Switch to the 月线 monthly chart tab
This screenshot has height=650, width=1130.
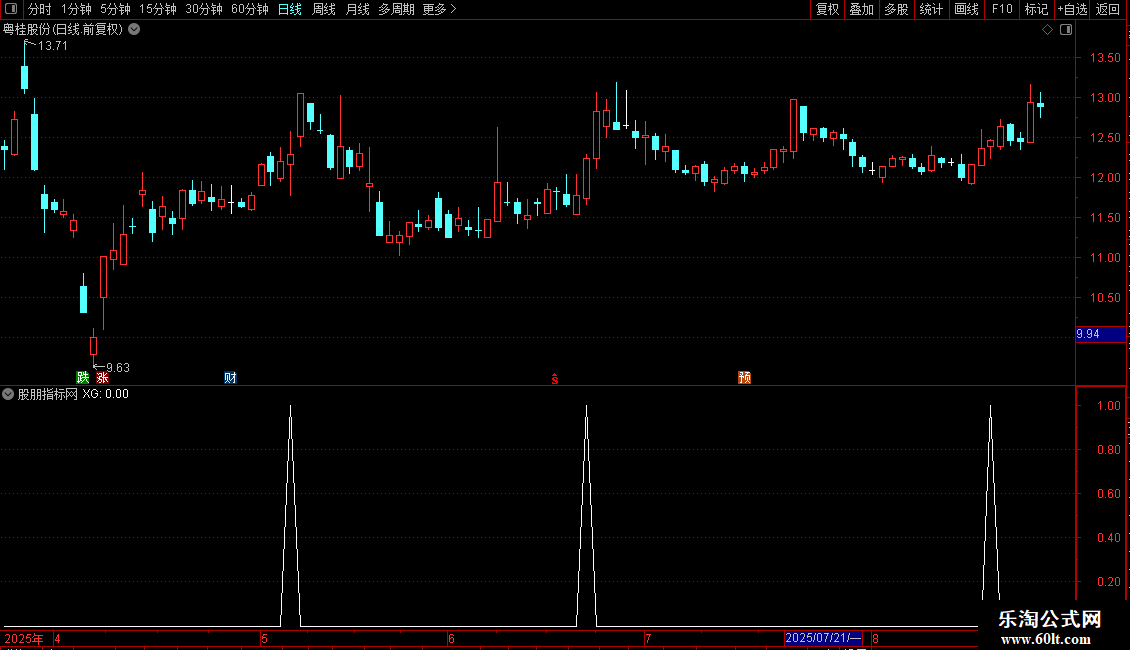[357, 9]
